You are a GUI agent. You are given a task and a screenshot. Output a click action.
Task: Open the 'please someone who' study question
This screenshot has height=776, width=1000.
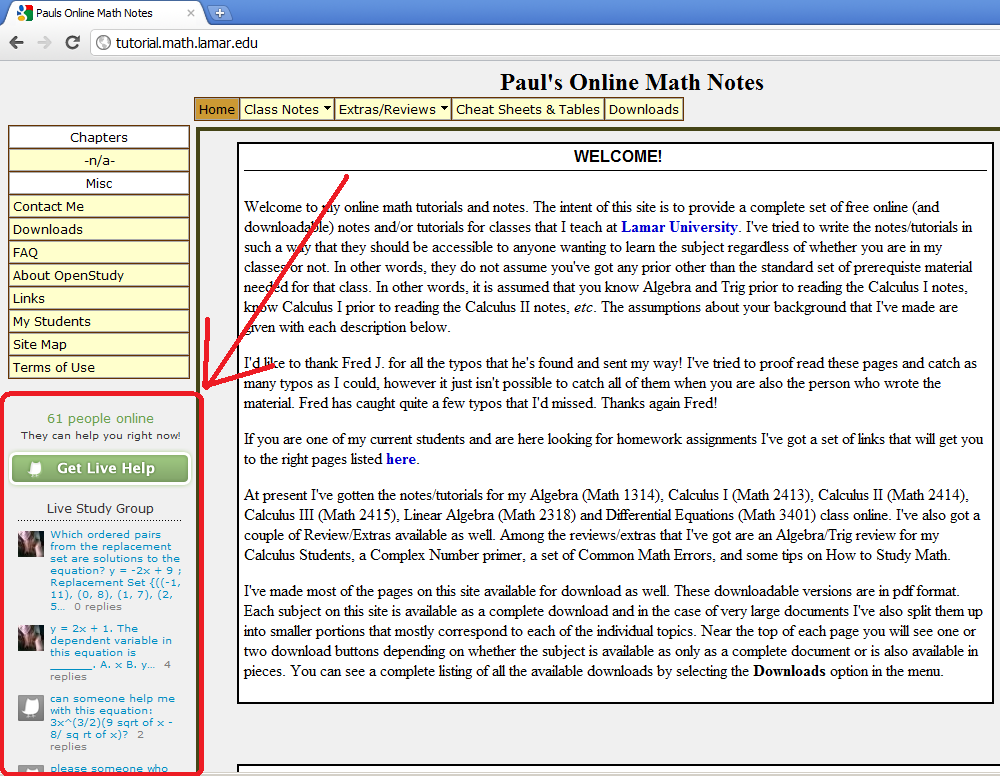(109, 768)
